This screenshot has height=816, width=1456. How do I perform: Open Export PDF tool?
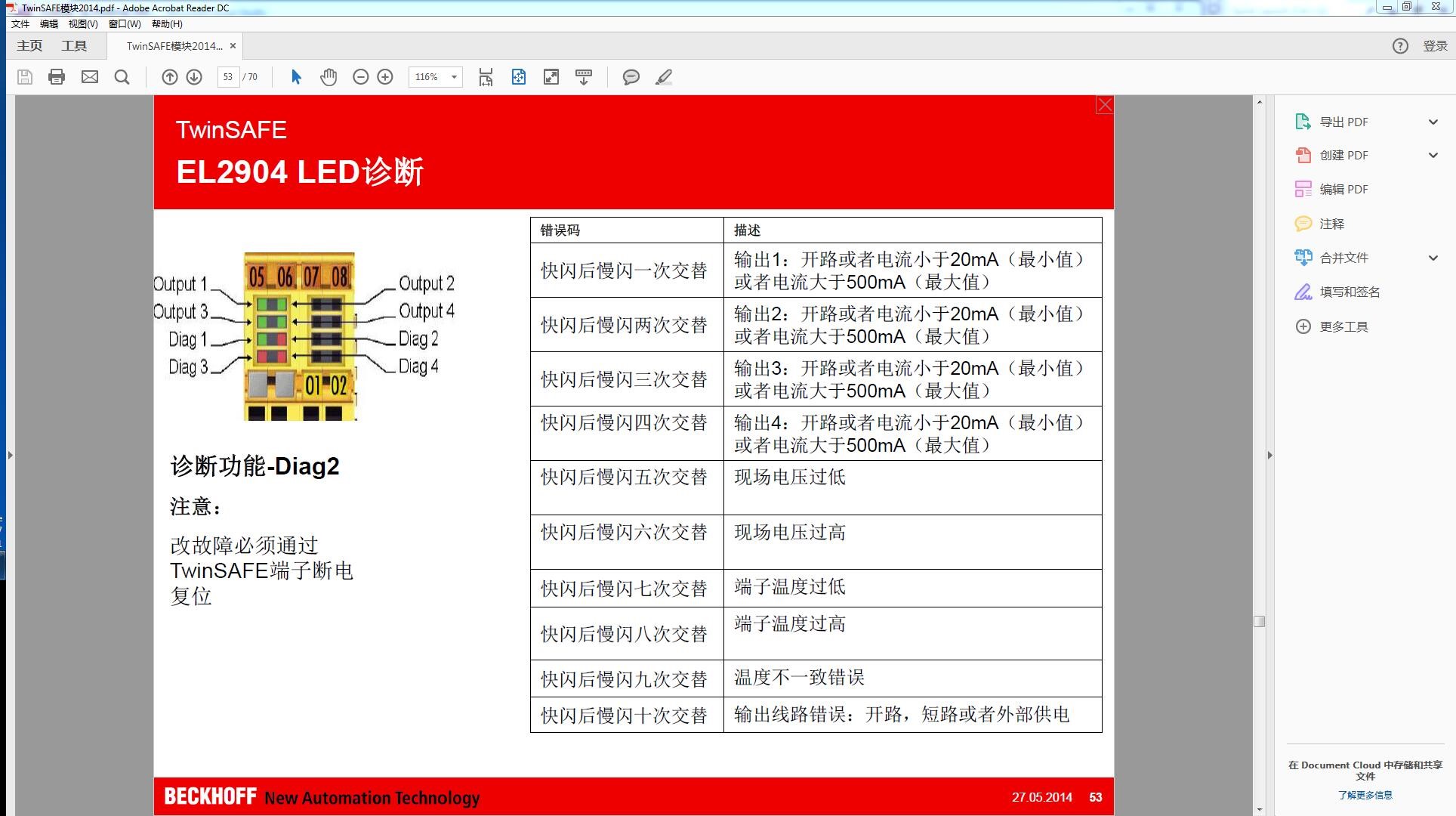1343,122
